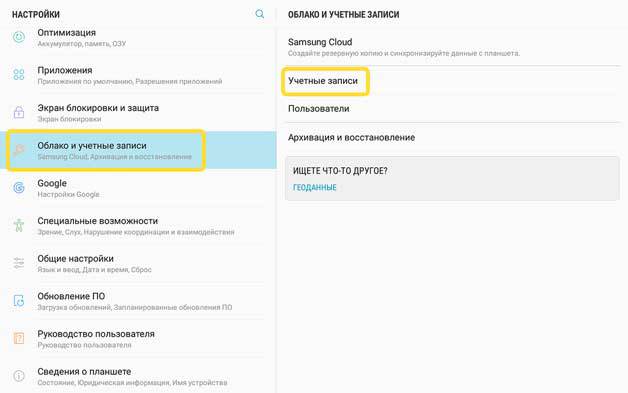Viewport: 628px width, 393px height.
Task: Select Облако и учетные записи in sidebar
Action: pos(138,150)
